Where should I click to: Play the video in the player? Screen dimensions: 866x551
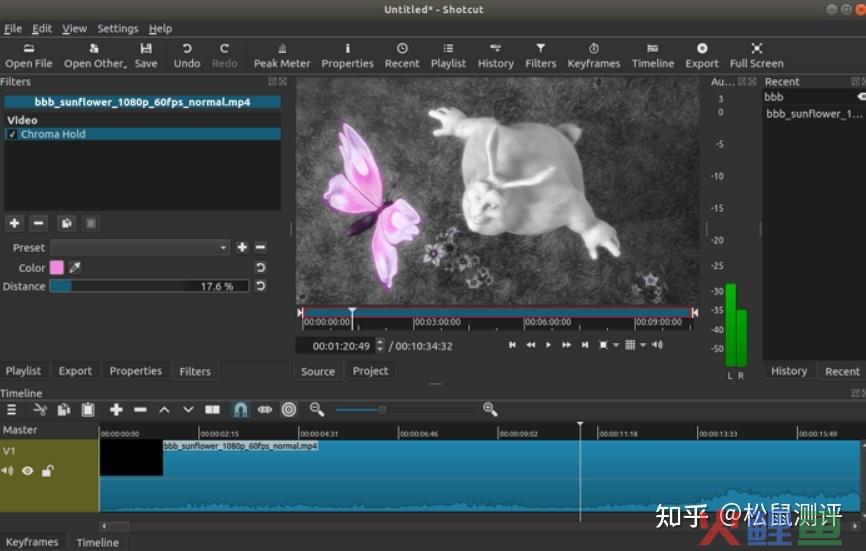pyautogui.click(x=548, y=345)
